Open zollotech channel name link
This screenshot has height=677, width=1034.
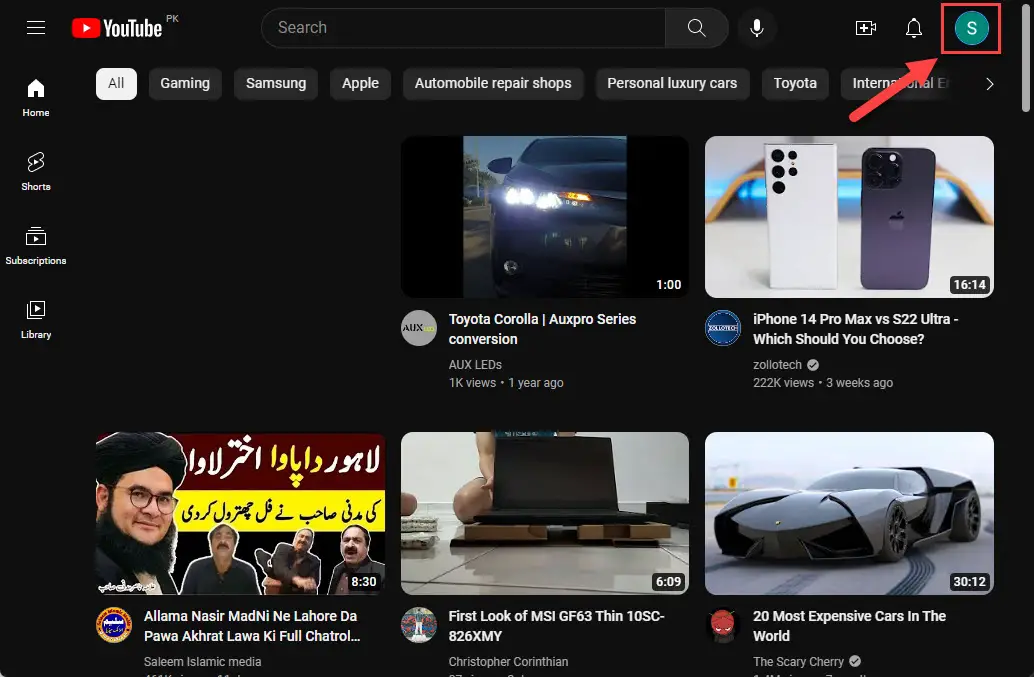(x=777, y=365)
